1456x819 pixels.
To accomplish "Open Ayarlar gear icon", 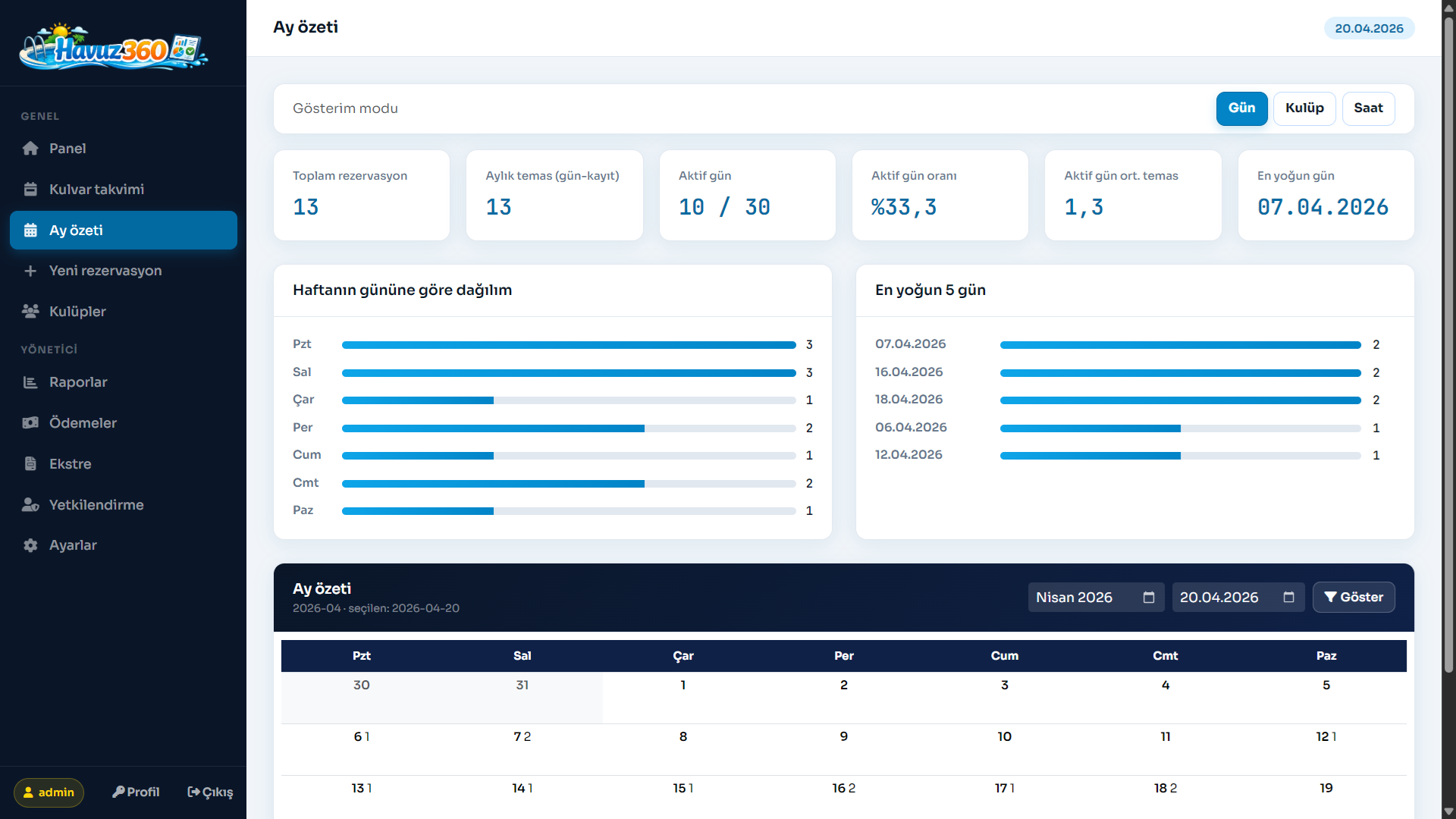I will 30,545.
